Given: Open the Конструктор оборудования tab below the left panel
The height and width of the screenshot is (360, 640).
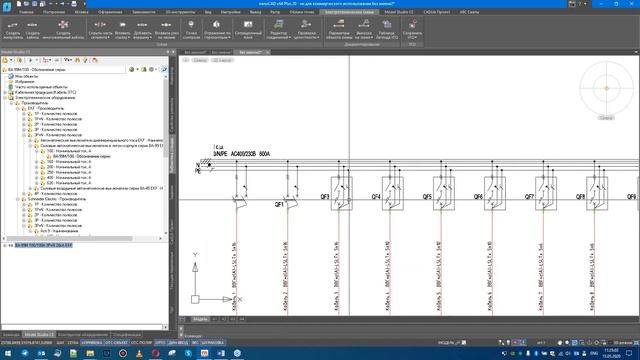Looking at the screenshot, I should tap(83, 335).
